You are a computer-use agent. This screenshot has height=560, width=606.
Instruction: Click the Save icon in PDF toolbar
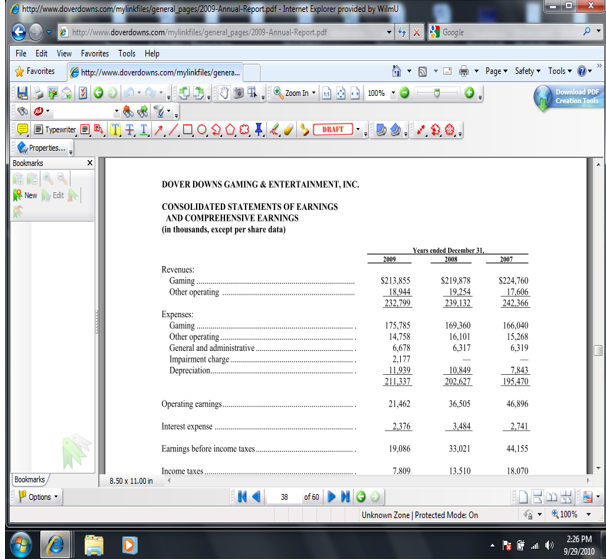pos(23,93)
